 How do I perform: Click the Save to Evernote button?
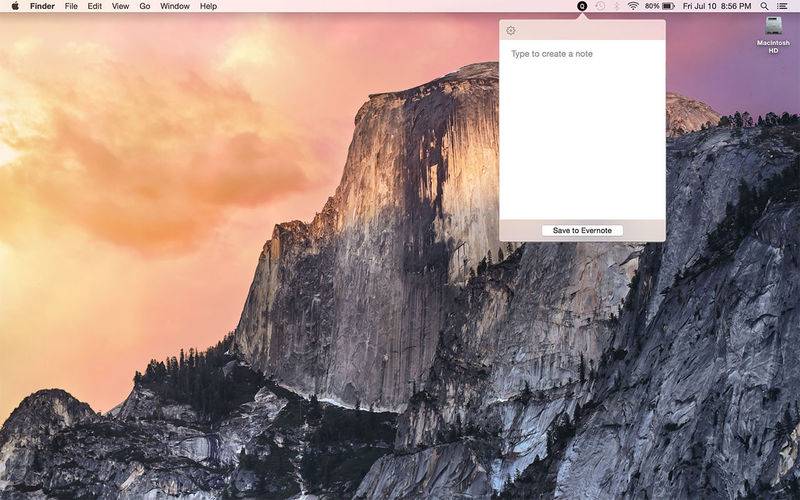[582, 231]
